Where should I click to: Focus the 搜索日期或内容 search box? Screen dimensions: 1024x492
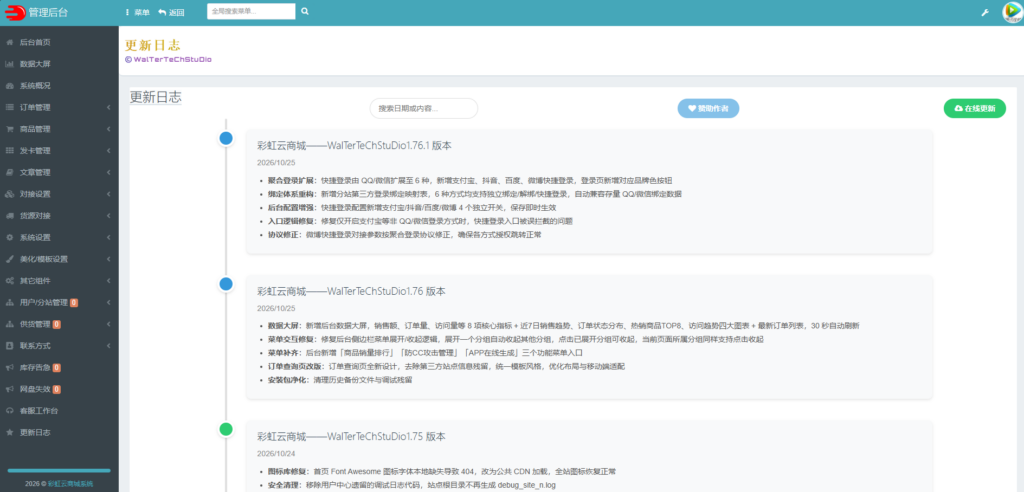(x=424, y=108)
